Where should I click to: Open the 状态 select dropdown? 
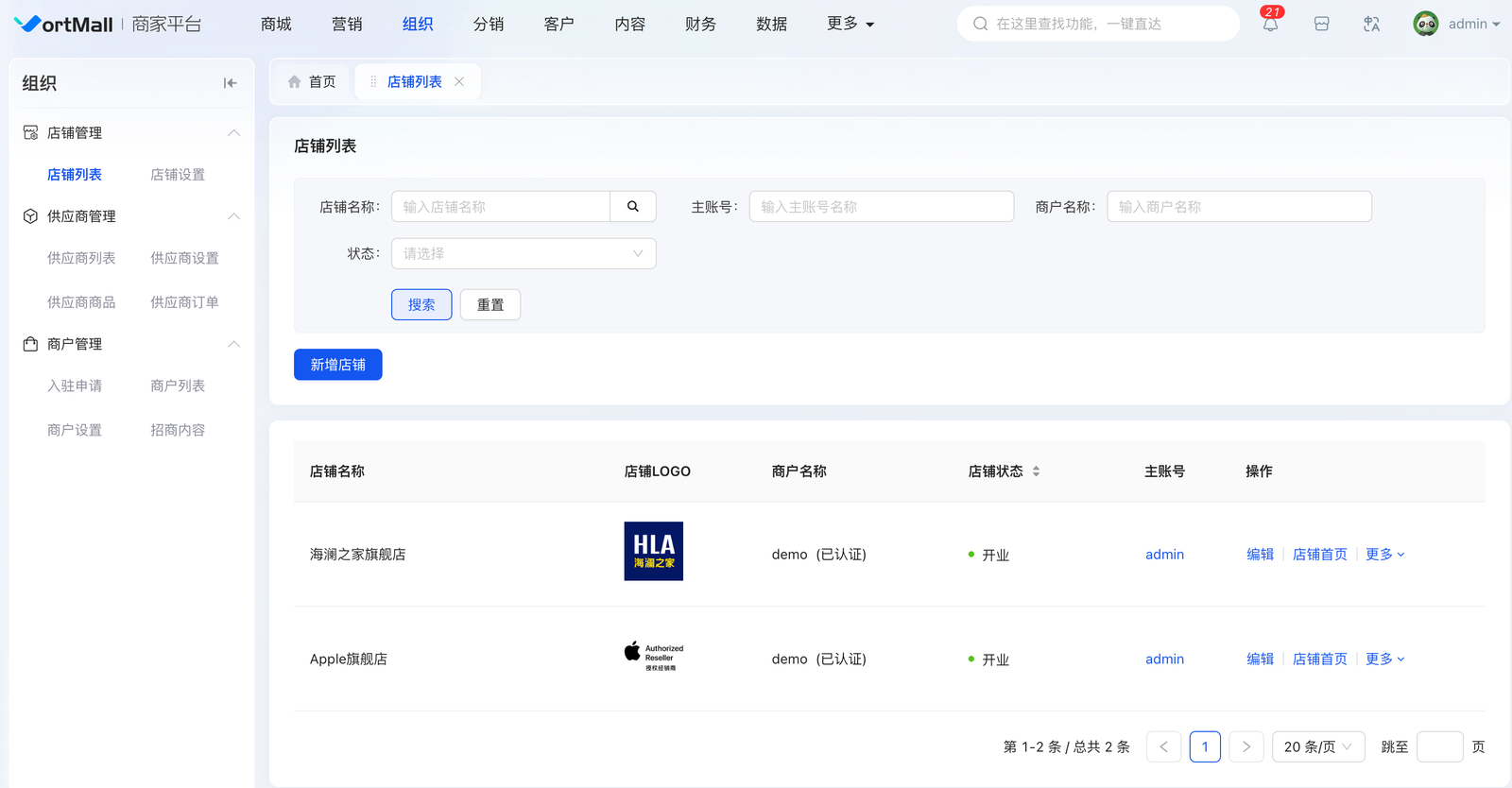[x=524, y=254]
